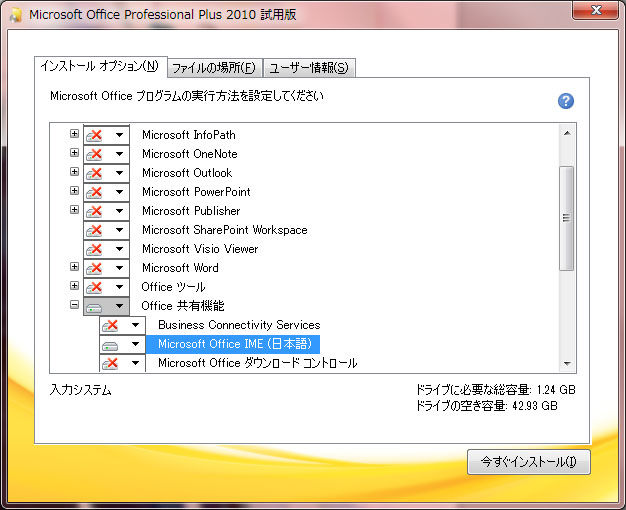Viewport: 626px width, 510px height.
Task: Click the ドライブの空き容量 42.93 GB text
Action: tap(487, 406)
